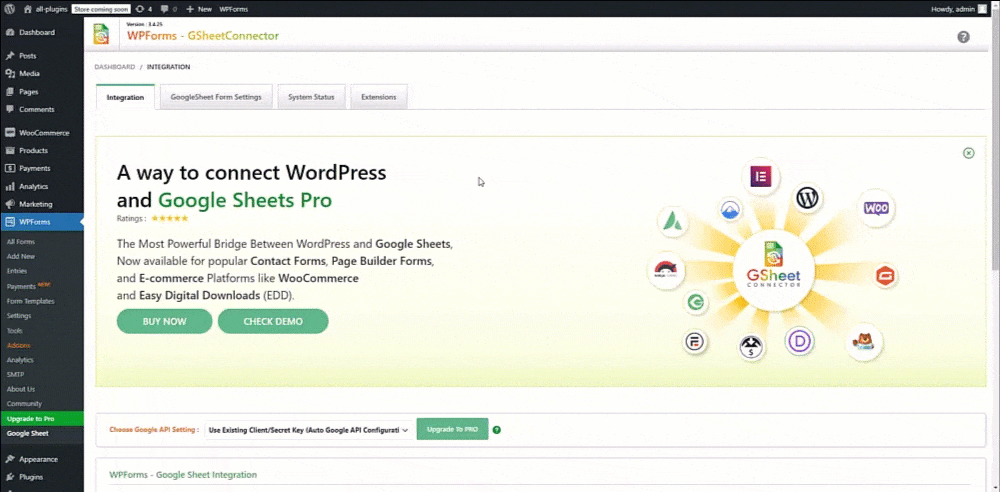Click the Comments icon in sidebar
The height and width of the screenshot is (492, 1000).
(10, 109)
